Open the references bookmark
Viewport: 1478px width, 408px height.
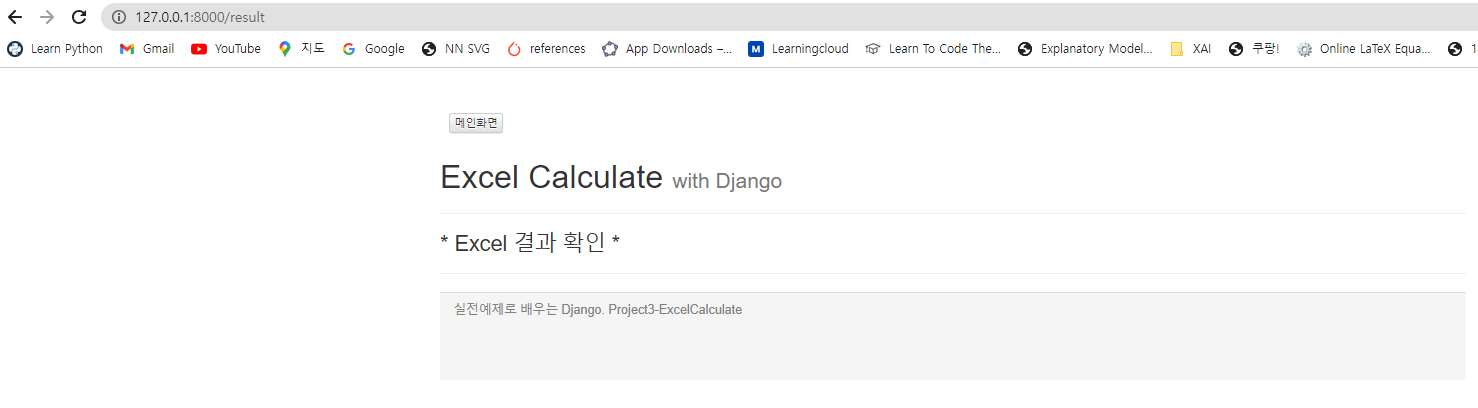[547, 48]
